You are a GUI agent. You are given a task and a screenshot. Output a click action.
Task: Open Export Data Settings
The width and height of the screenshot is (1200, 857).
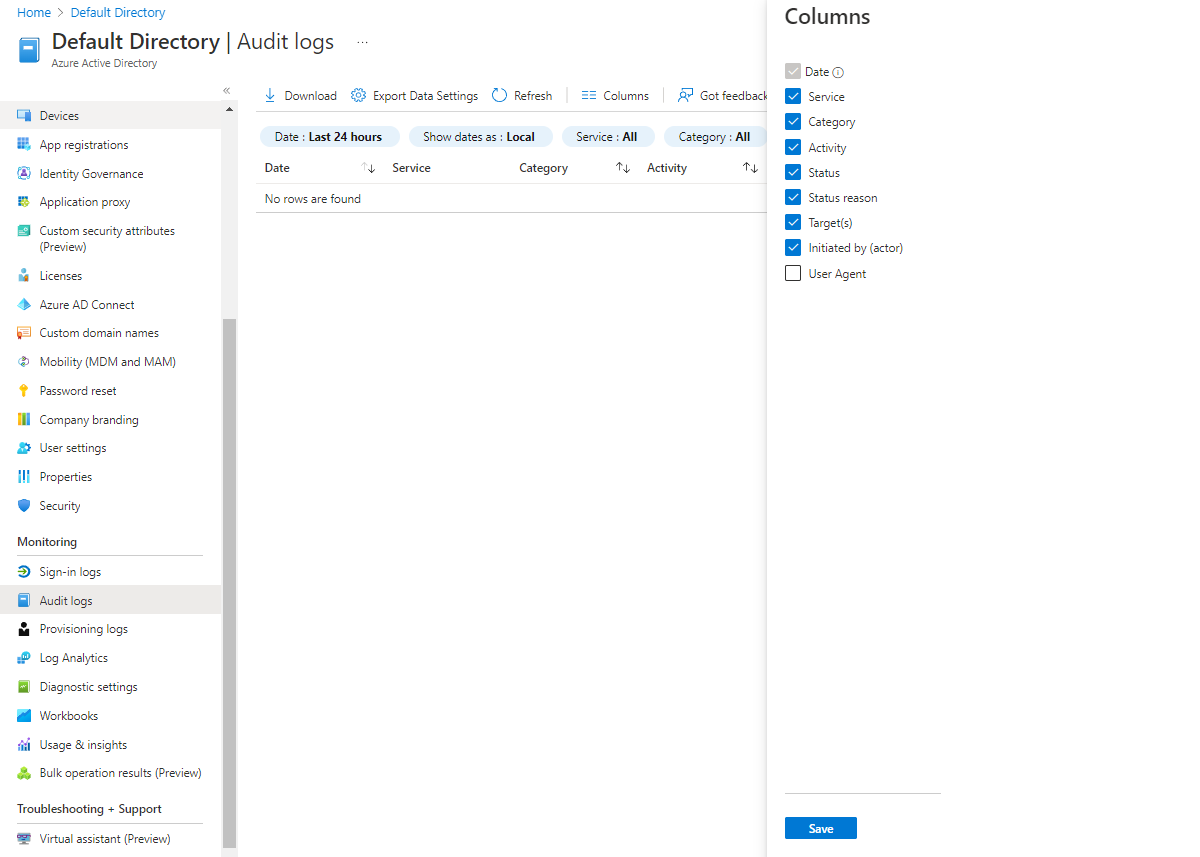pos(414,96)
